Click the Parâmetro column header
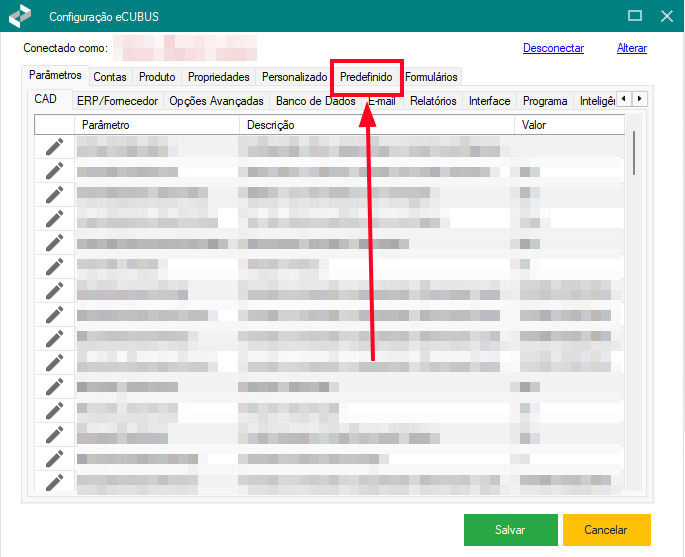This screenshot has width=685, height=557. 156,125
